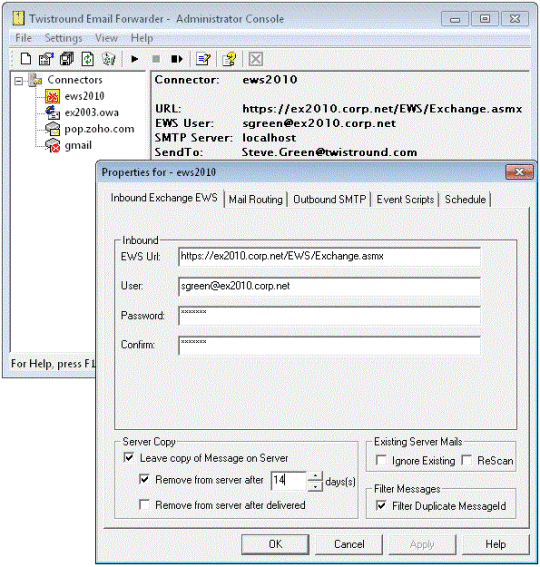Select pop.zoho.com in the connectors tree
This screenshot has height=567, width=540.
(99, 129)
